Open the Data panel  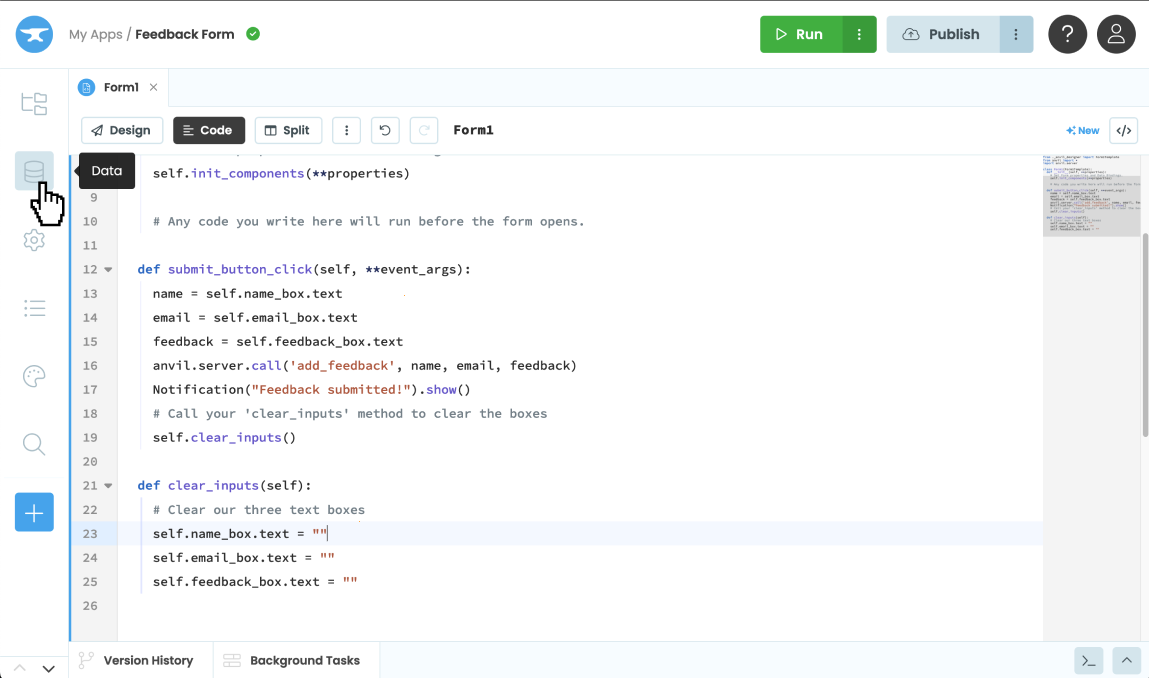[34, 171]
